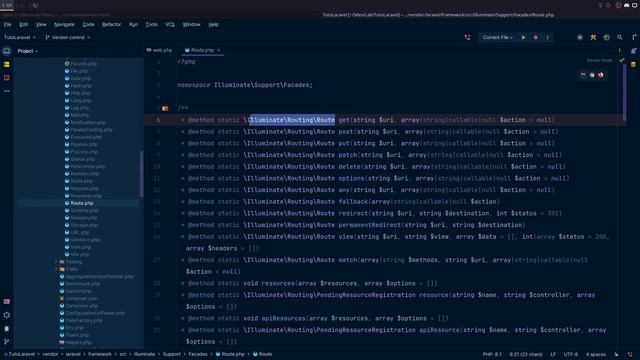This screenshot has height=360, width=640.
Task: Open the yellow Commit tool window icon
Action: pyautogui.click(x=7, y=64)
